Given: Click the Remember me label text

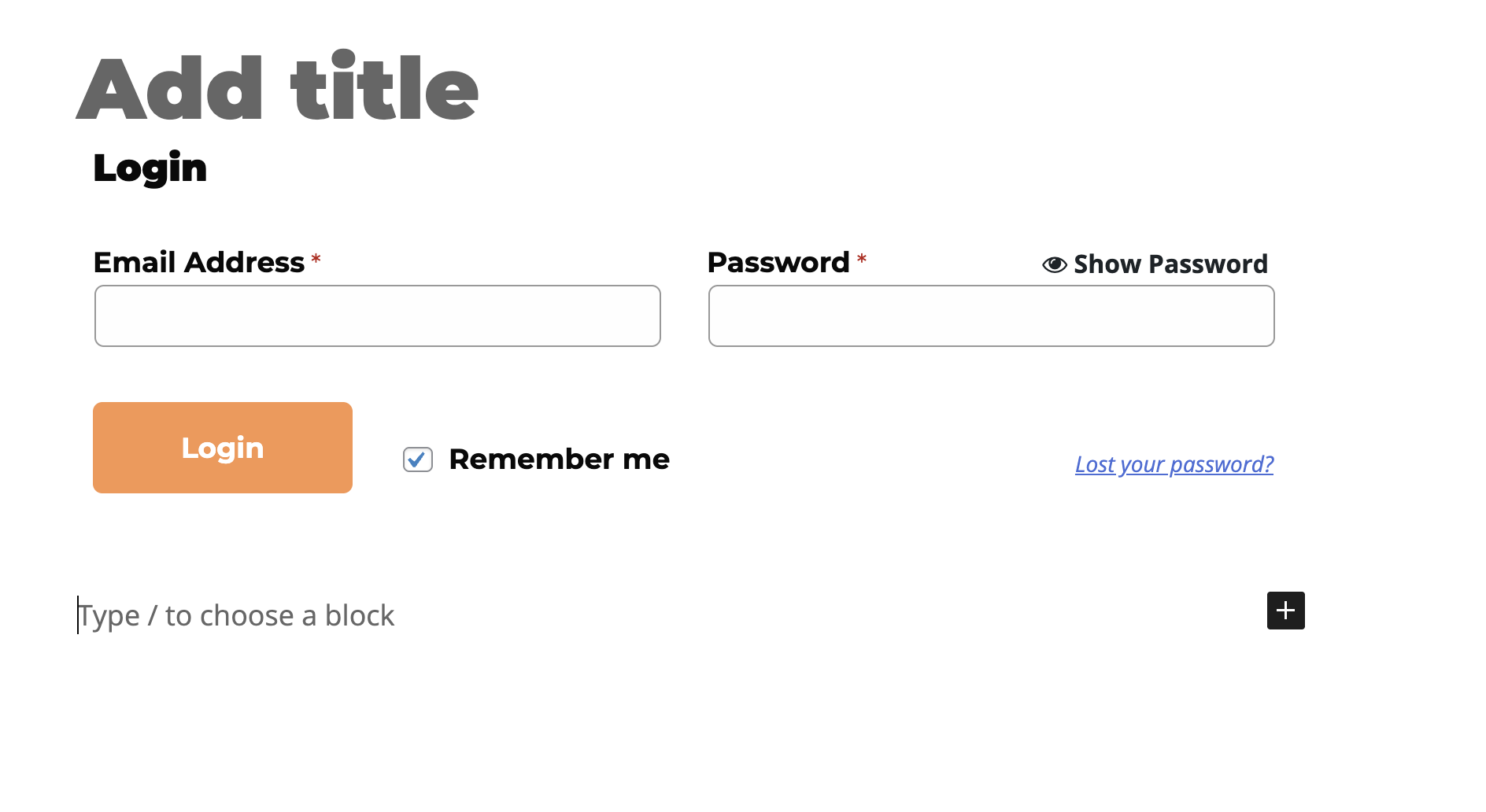Looking at the screenshot, I should click(559, 460).
